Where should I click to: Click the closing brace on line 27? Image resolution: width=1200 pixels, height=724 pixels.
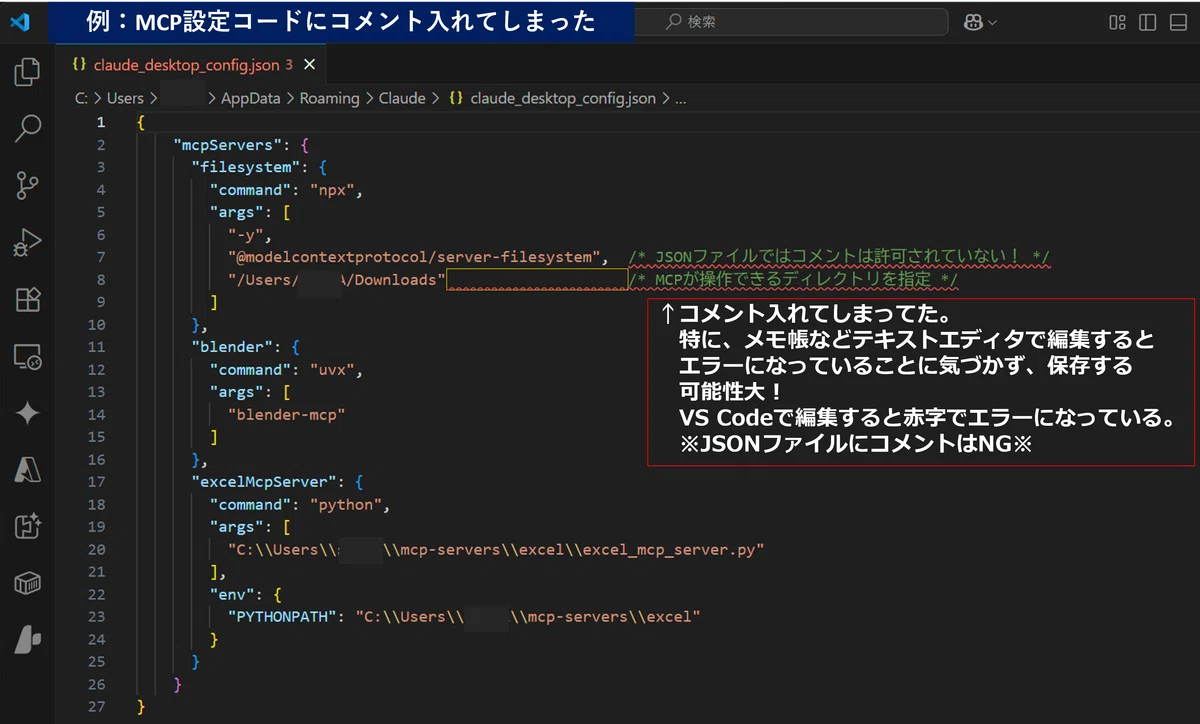pos(141,707)
